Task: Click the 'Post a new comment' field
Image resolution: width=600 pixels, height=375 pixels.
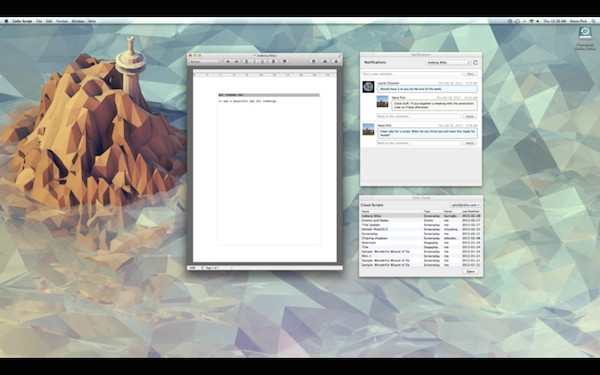Action: (411, 74)
